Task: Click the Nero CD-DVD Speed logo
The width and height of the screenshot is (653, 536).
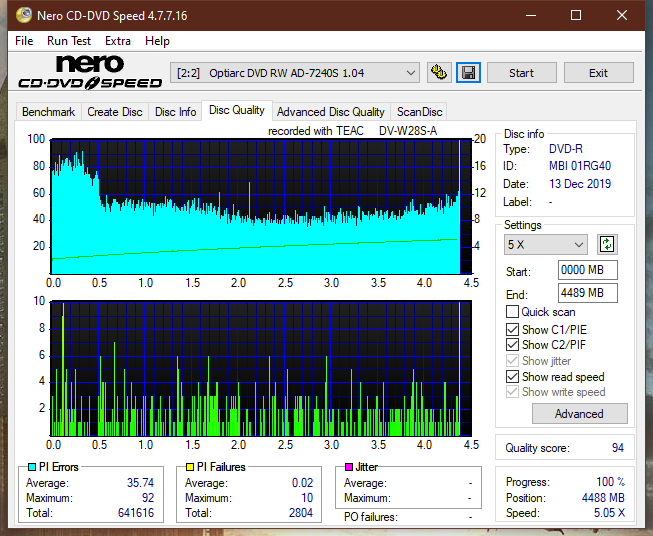Action: 90,72
